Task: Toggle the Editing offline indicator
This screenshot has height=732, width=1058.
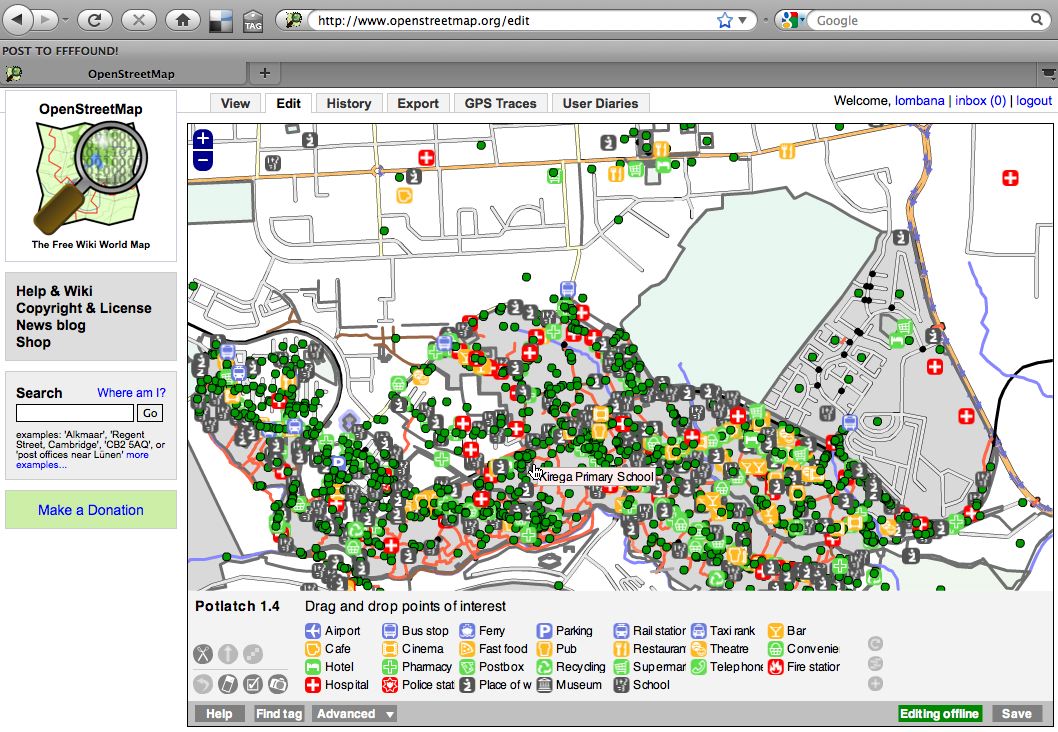Action: [939, 714]
